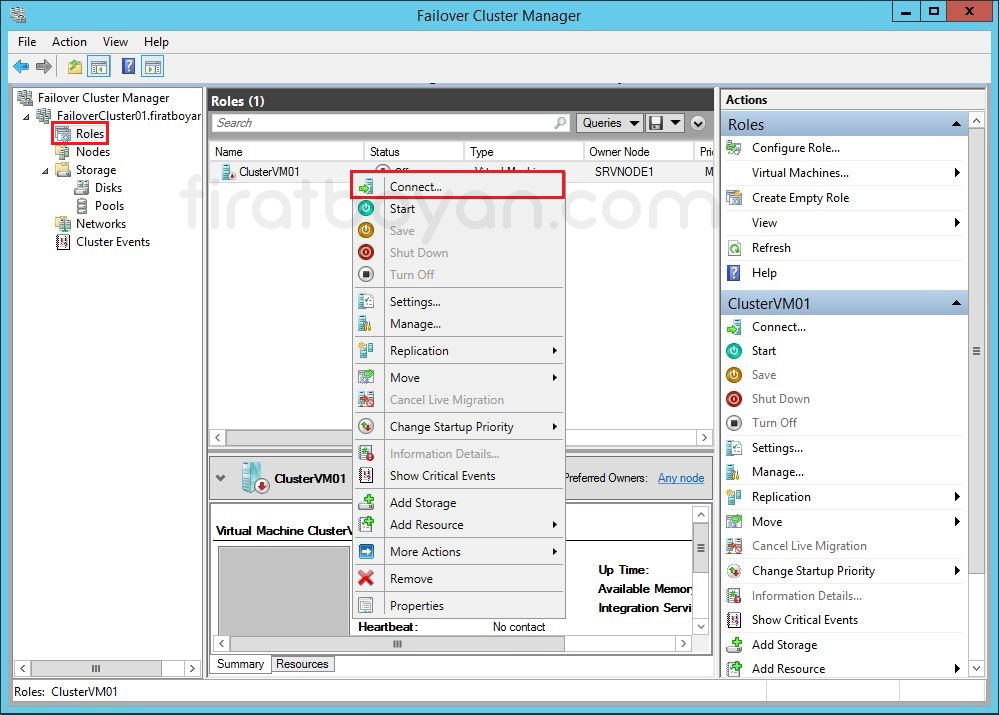
Task: Click the Properties icon in the context menu
Action: [366, 605]
